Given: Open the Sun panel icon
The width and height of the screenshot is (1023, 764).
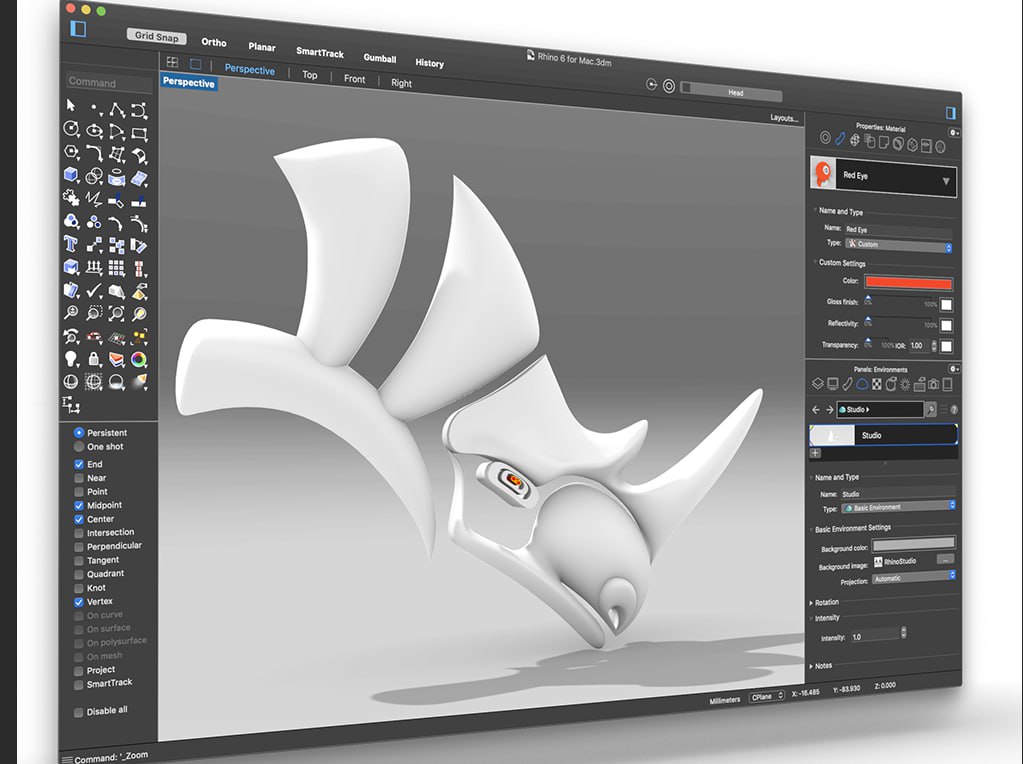Looking at the screenshot, I should [x=904, y=384].
